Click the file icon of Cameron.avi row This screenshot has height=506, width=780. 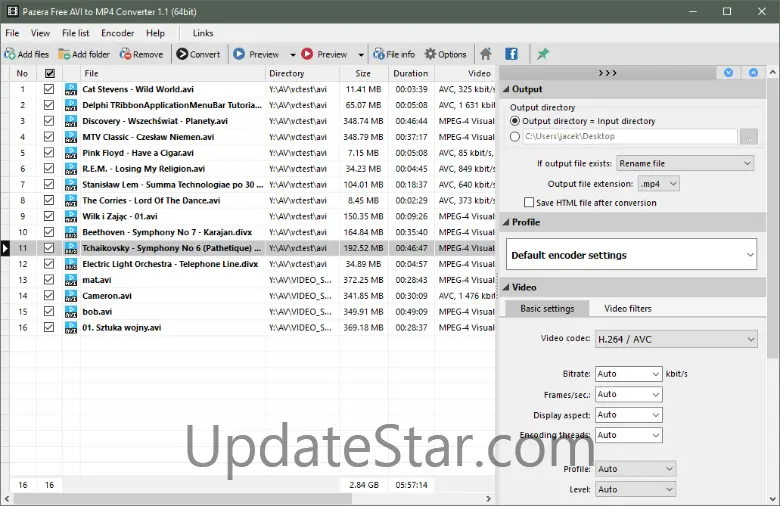71,296
